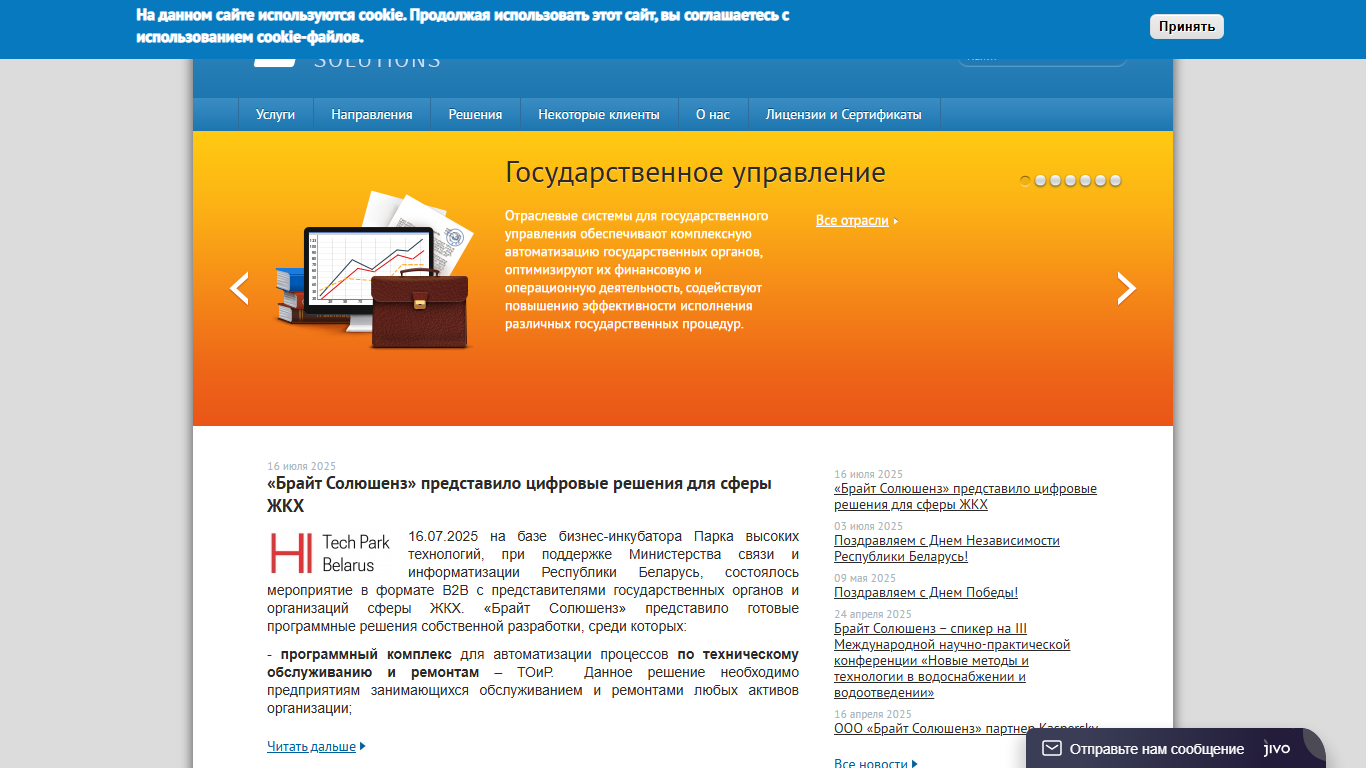The image size is (1366, 768).
Task: Select the third slide indicator dot
Action: pyautogui.click(x=1055, y=181)
